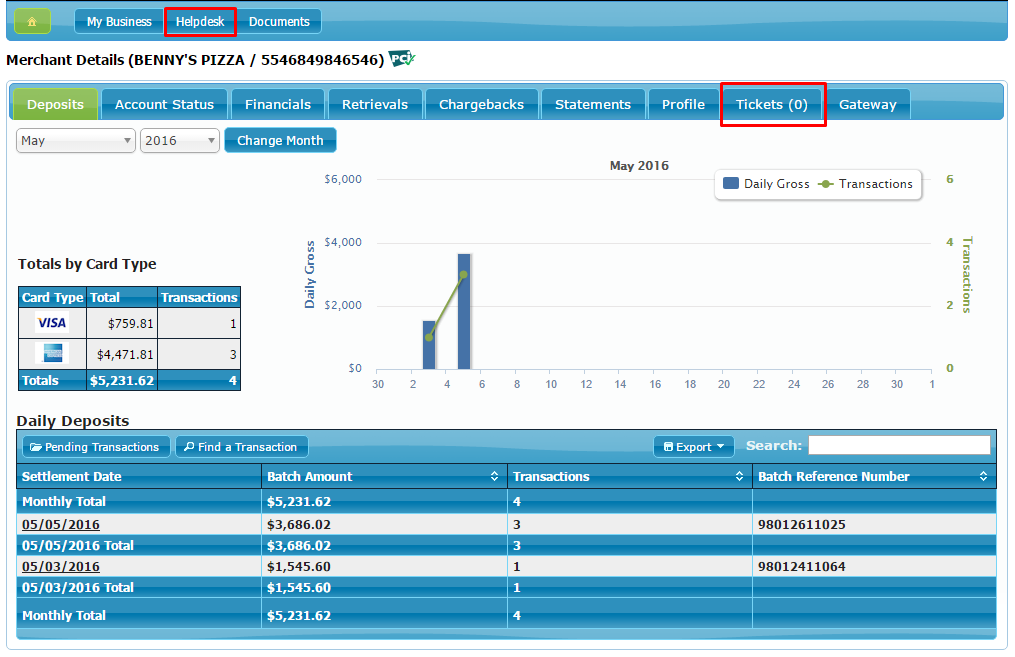This screenshot has width=1015, height=657.
Task: Sort the Transactions column in table
Action: 740,477
